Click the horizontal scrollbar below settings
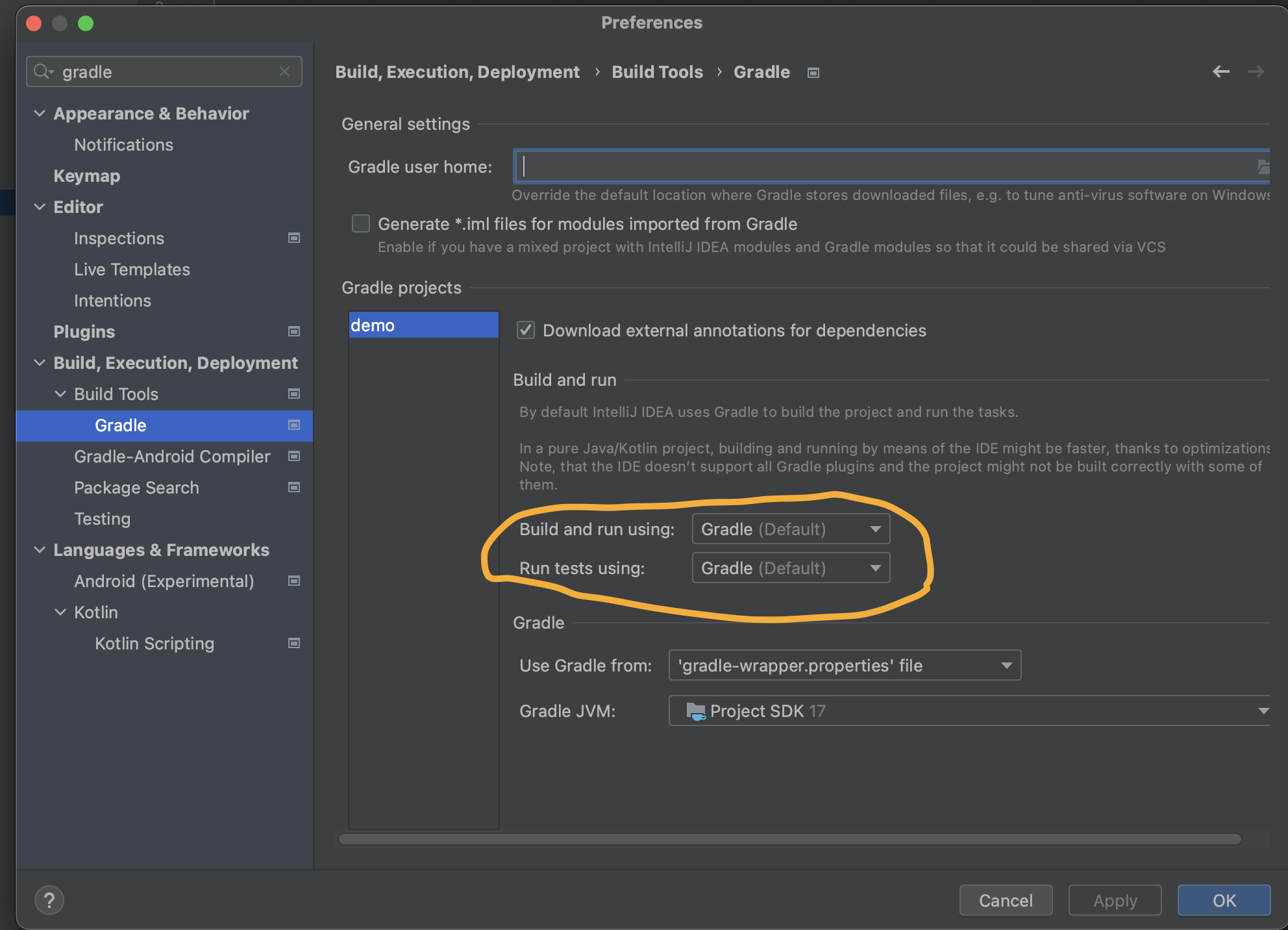The height and width of the screenshot is (930, 1288). (789, 839)
